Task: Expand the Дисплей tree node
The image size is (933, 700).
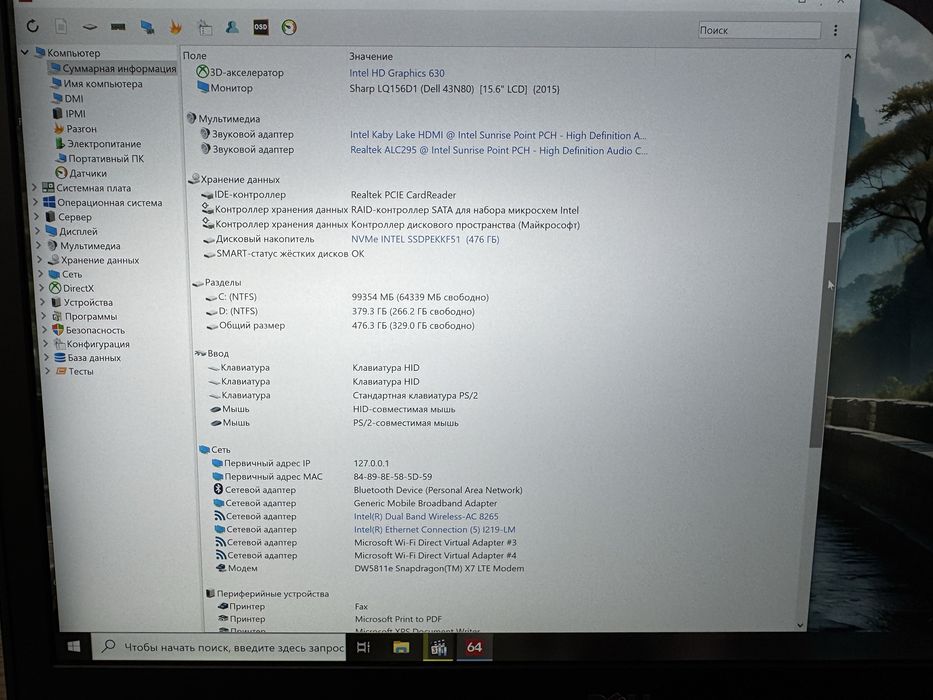Action: coord(38,232)
